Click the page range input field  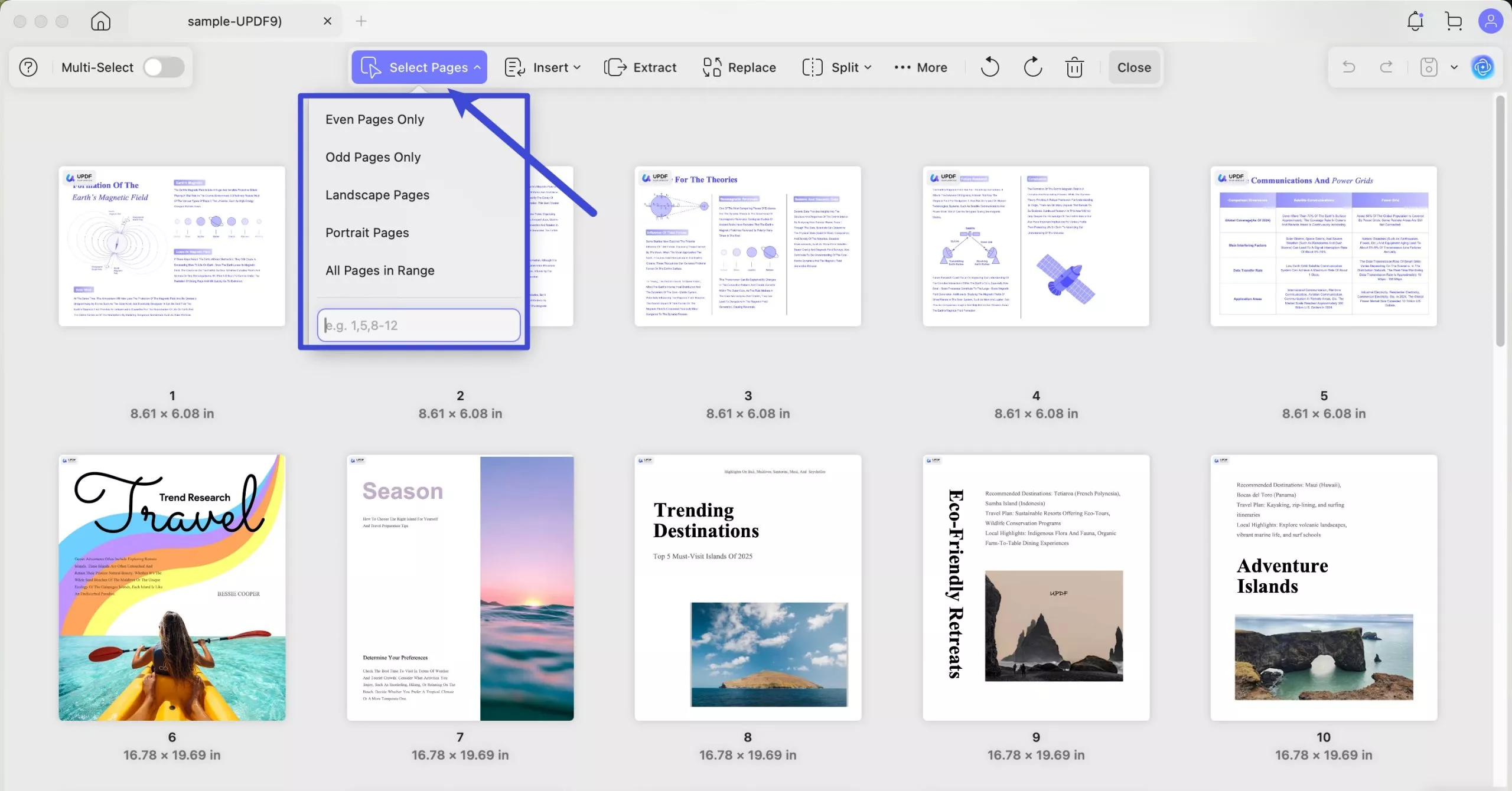point(418,325)
